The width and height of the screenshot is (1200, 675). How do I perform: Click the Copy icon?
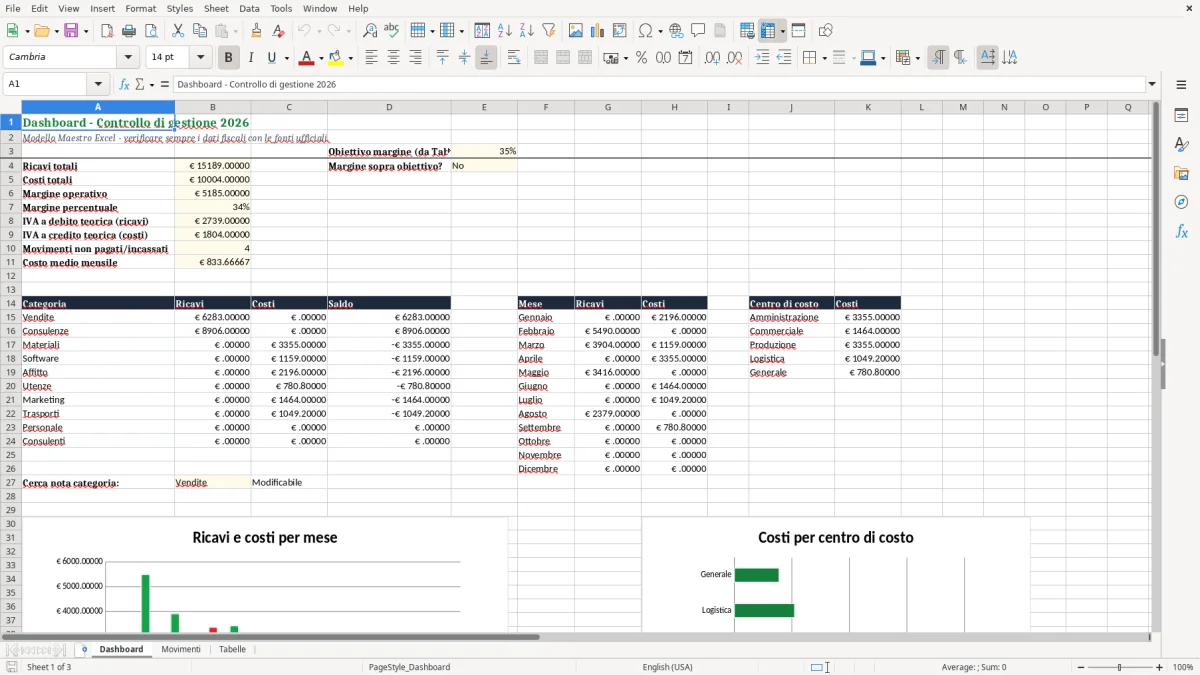click(200, 31)
